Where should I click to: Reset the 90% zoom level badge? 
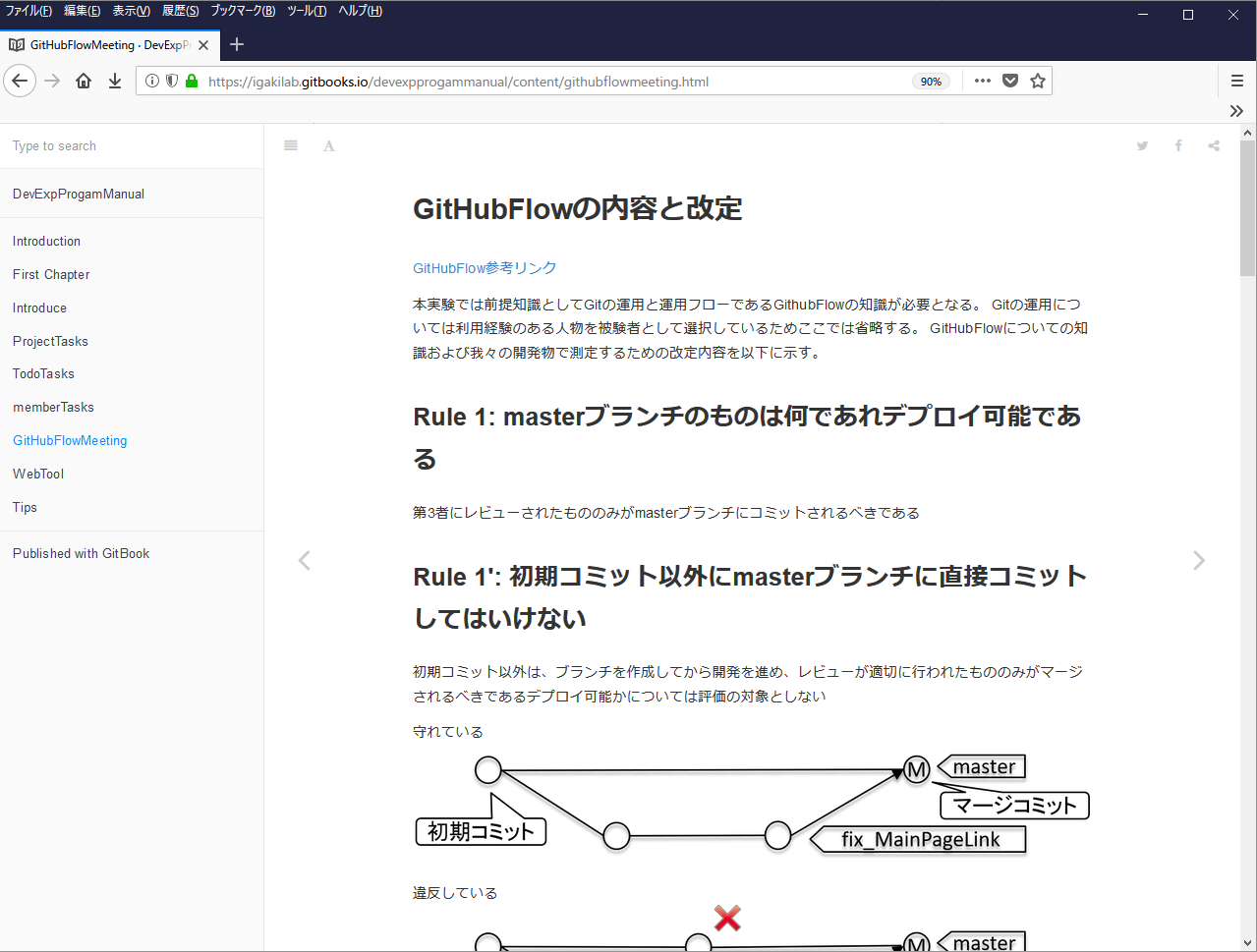click(931, 82)
